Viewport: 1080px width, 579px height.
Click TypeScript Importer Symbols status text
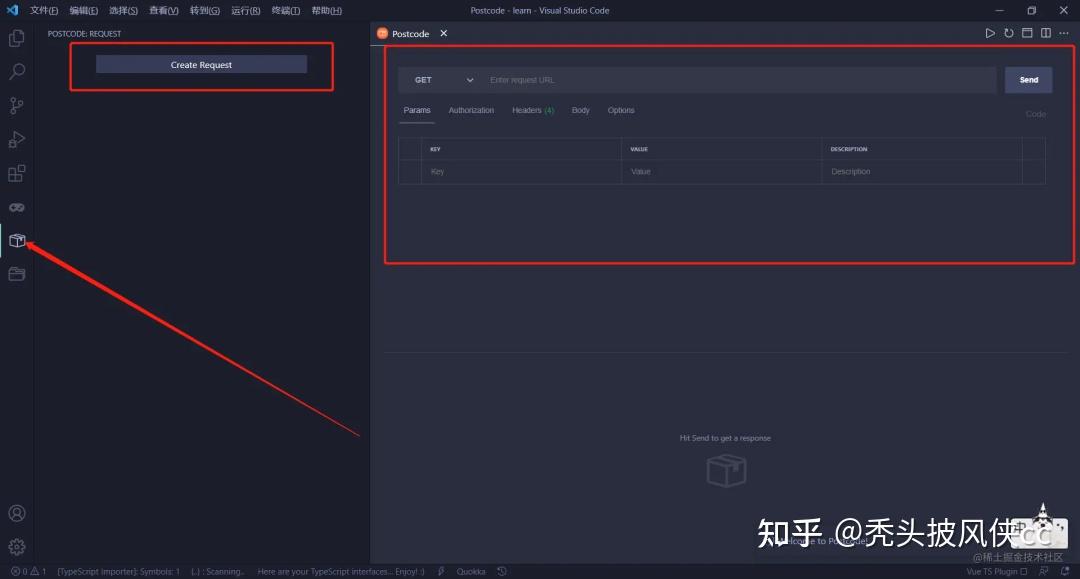[x=118, y=571]
